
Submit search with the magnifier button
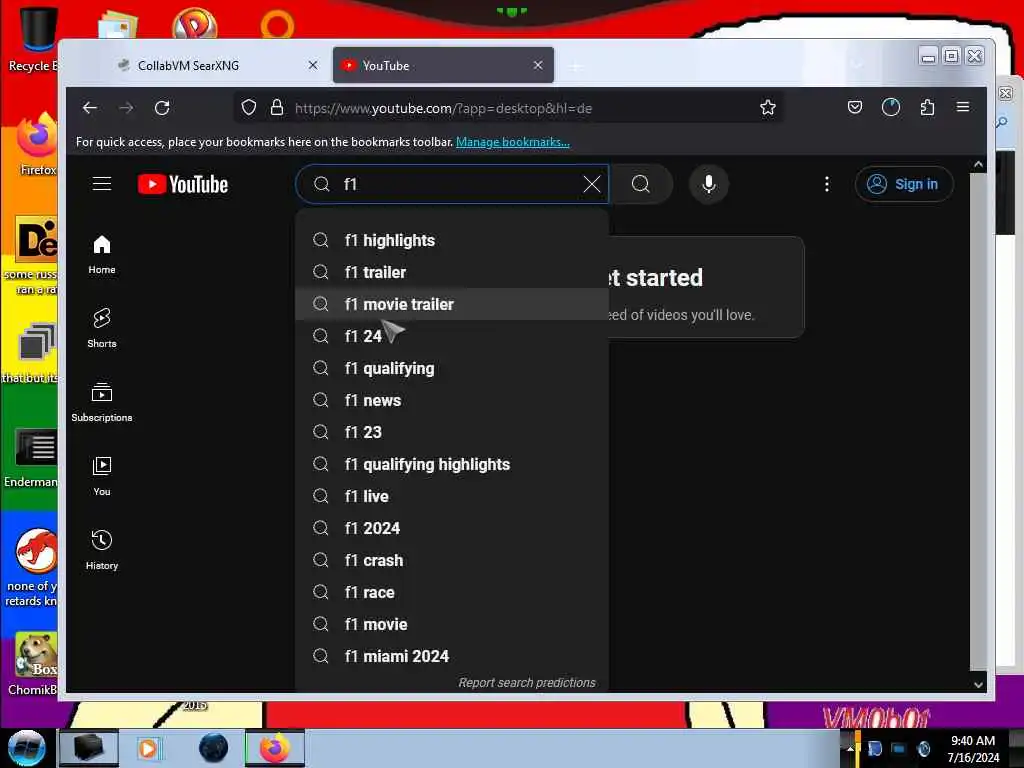pyautogui.click(x=641, y=184)
